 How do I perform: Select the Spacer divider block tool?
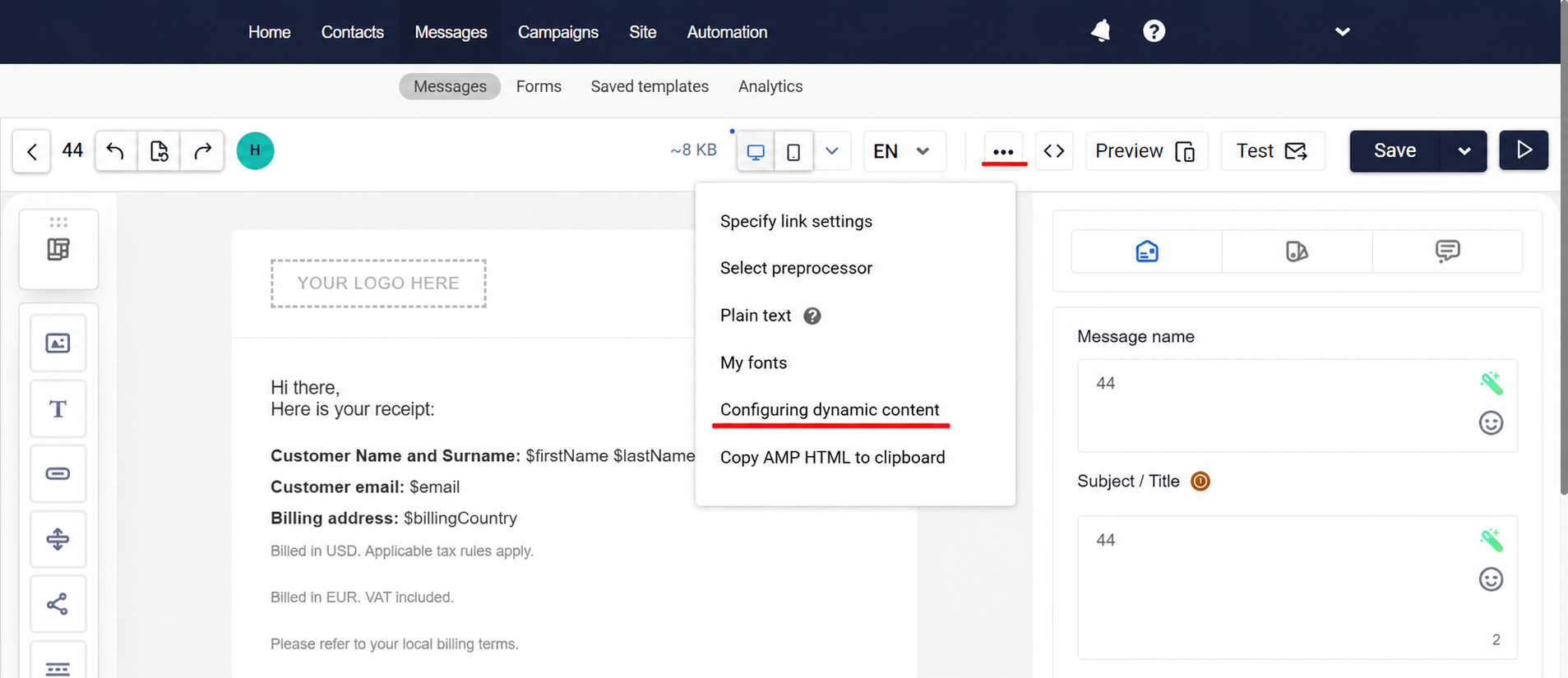point(58,539)
